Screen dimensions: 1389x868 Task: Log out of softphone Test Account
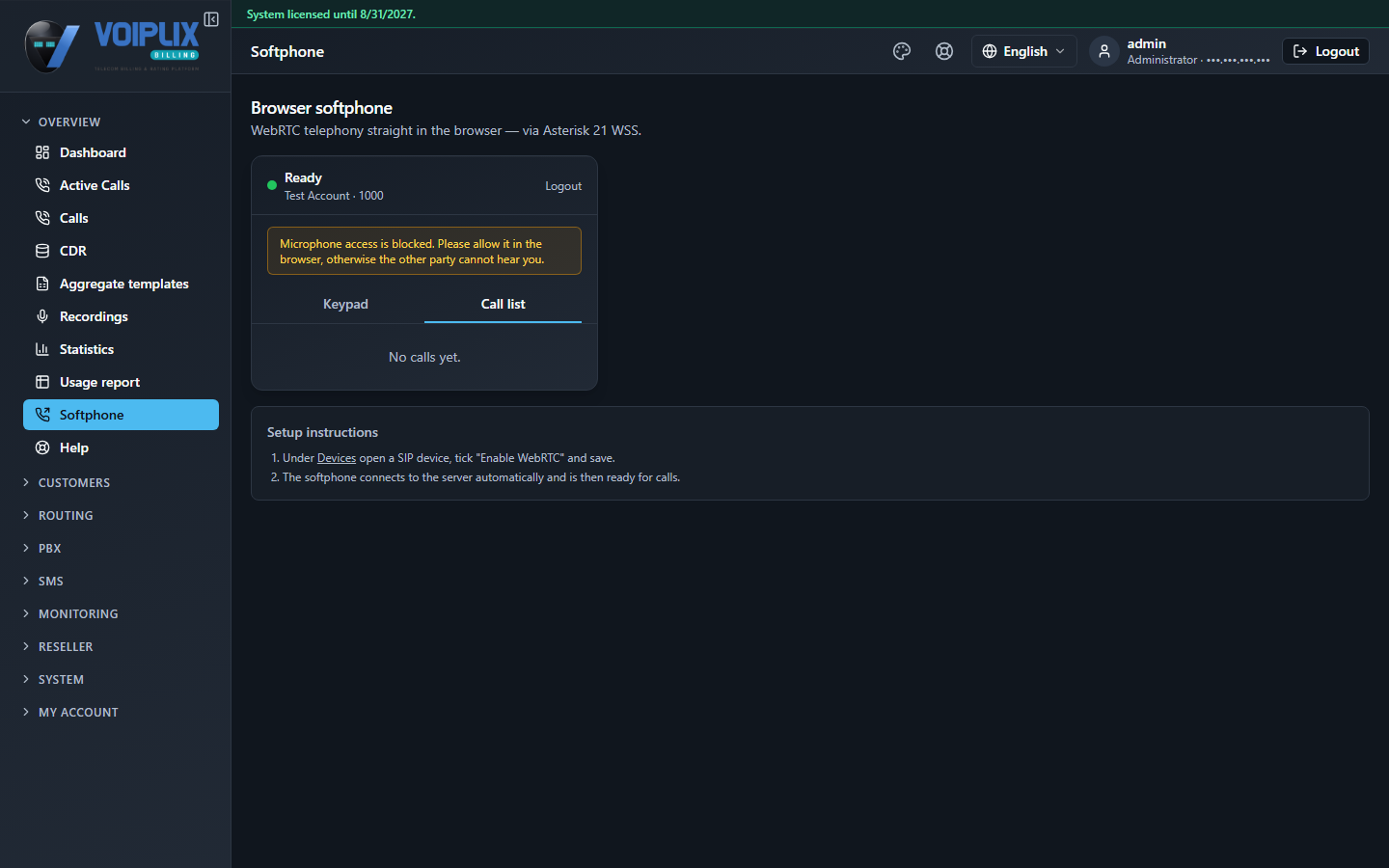pyautogui.click(x=563, y=186)
